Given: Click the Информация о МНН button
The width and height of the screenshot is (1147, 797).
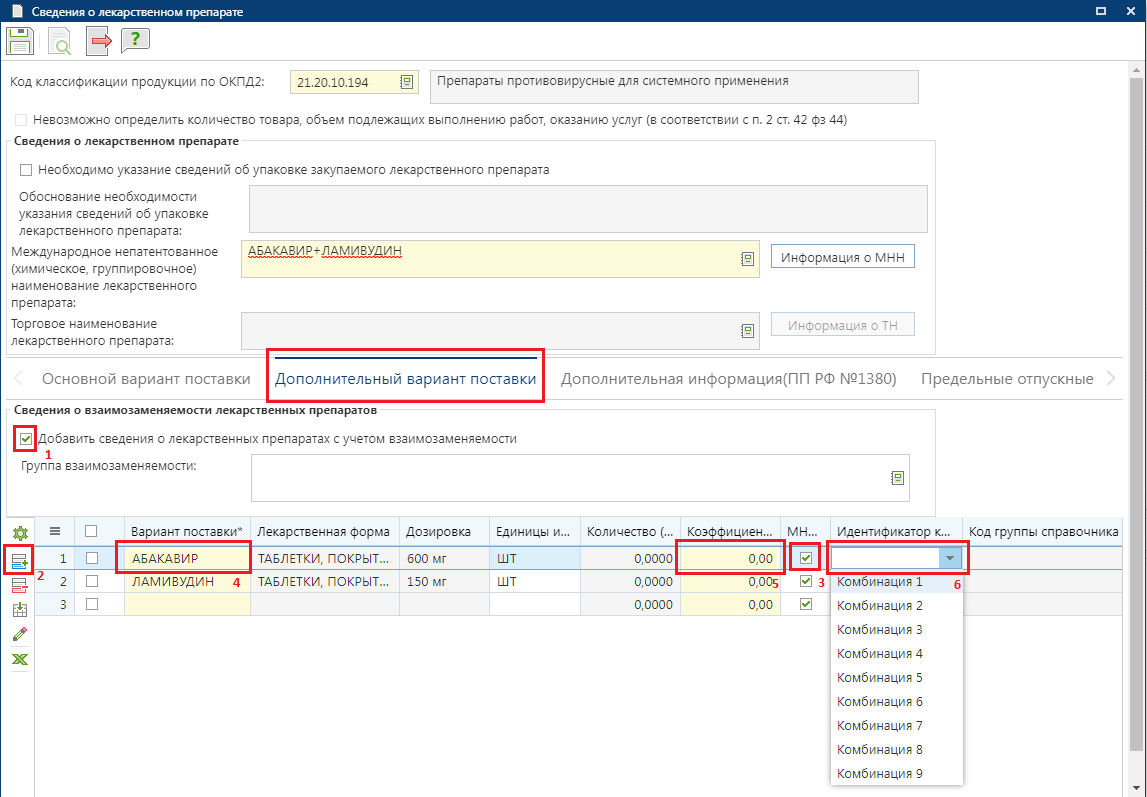Looking at the screenshot, I should [x=843, y=257].
